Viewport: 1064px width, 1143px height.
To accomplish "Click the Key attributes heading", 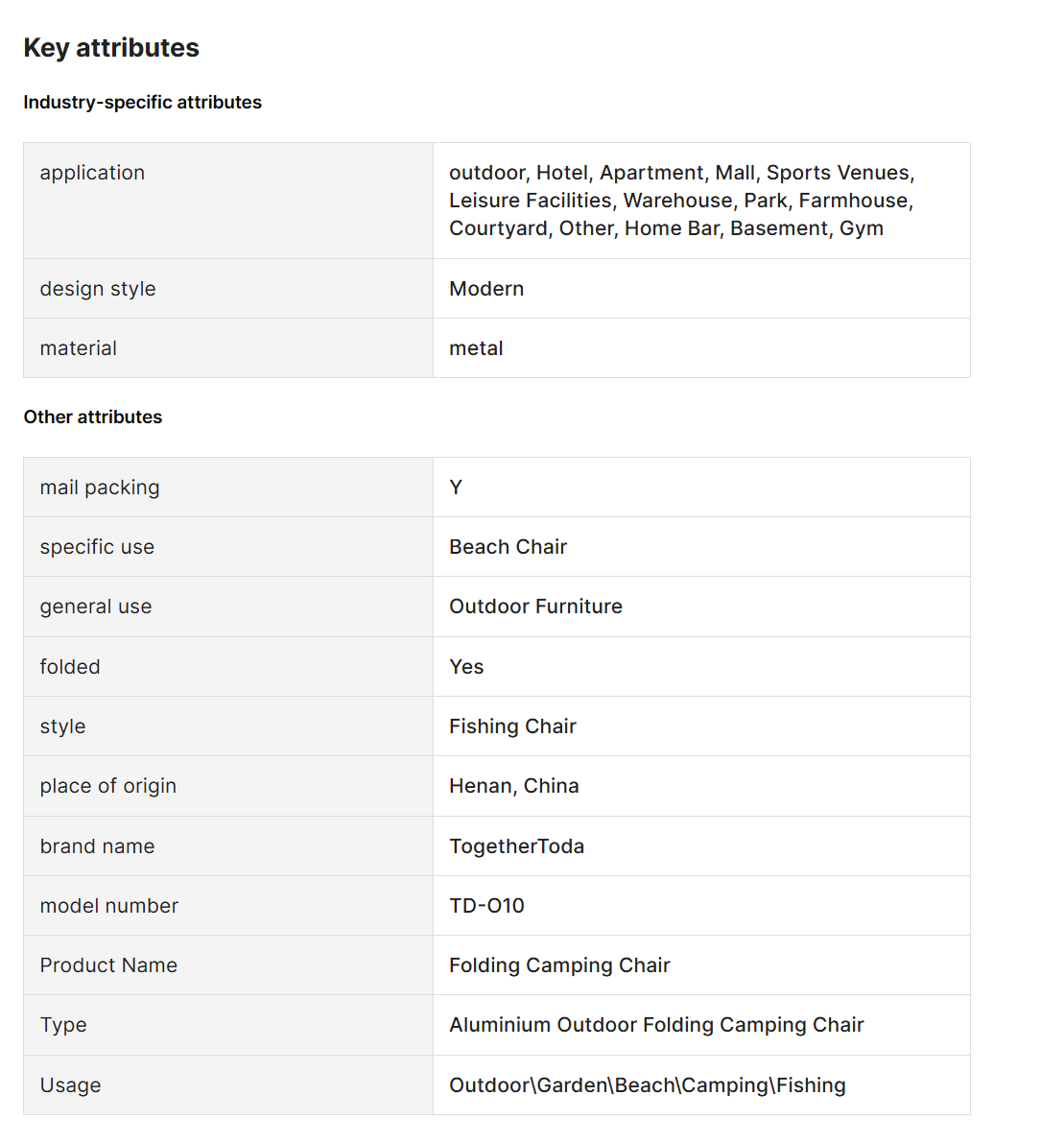I will pos(111,48).
